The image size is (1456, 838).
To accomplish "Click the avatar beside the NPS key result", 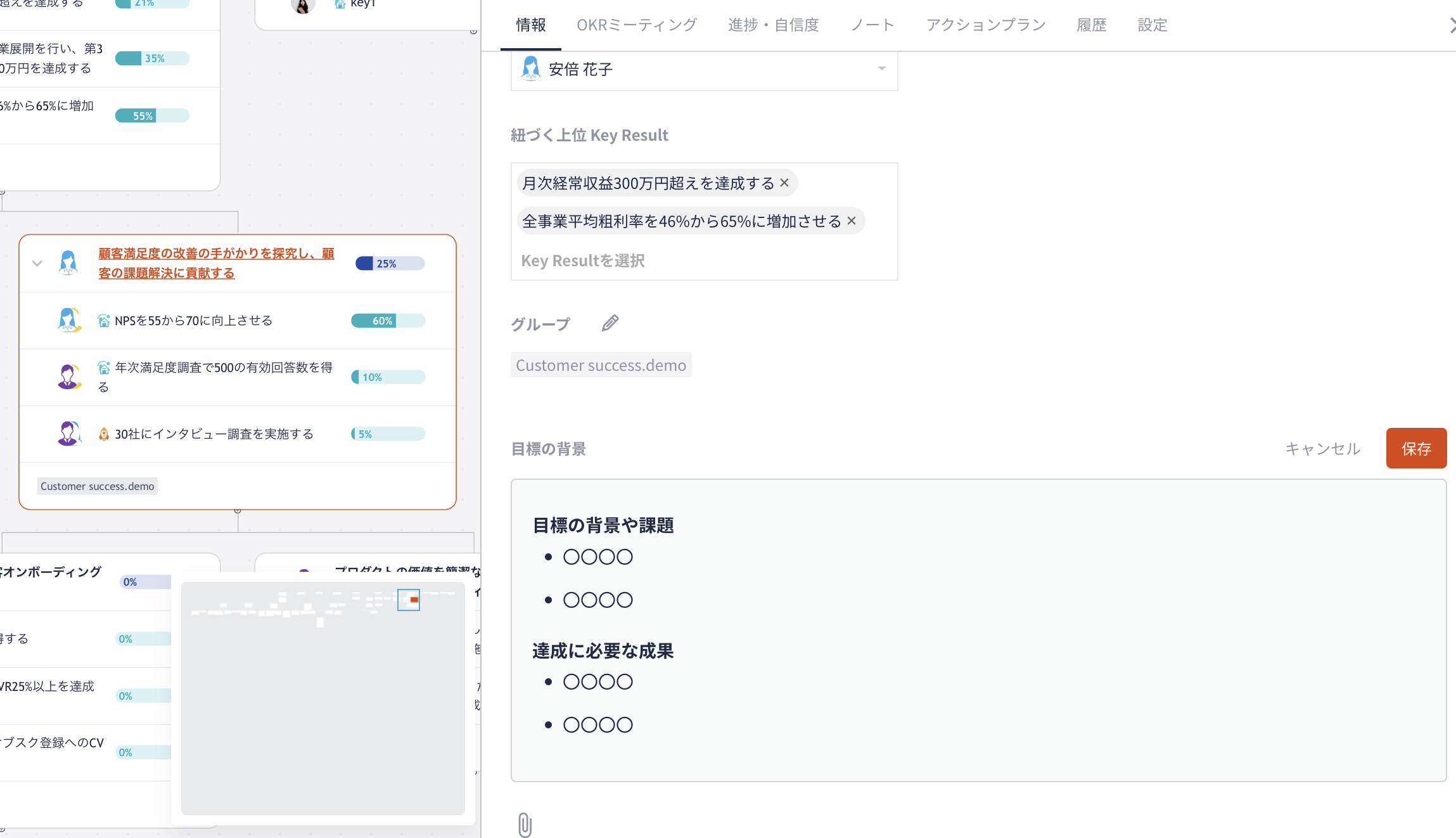I will (x=69, y=320).
